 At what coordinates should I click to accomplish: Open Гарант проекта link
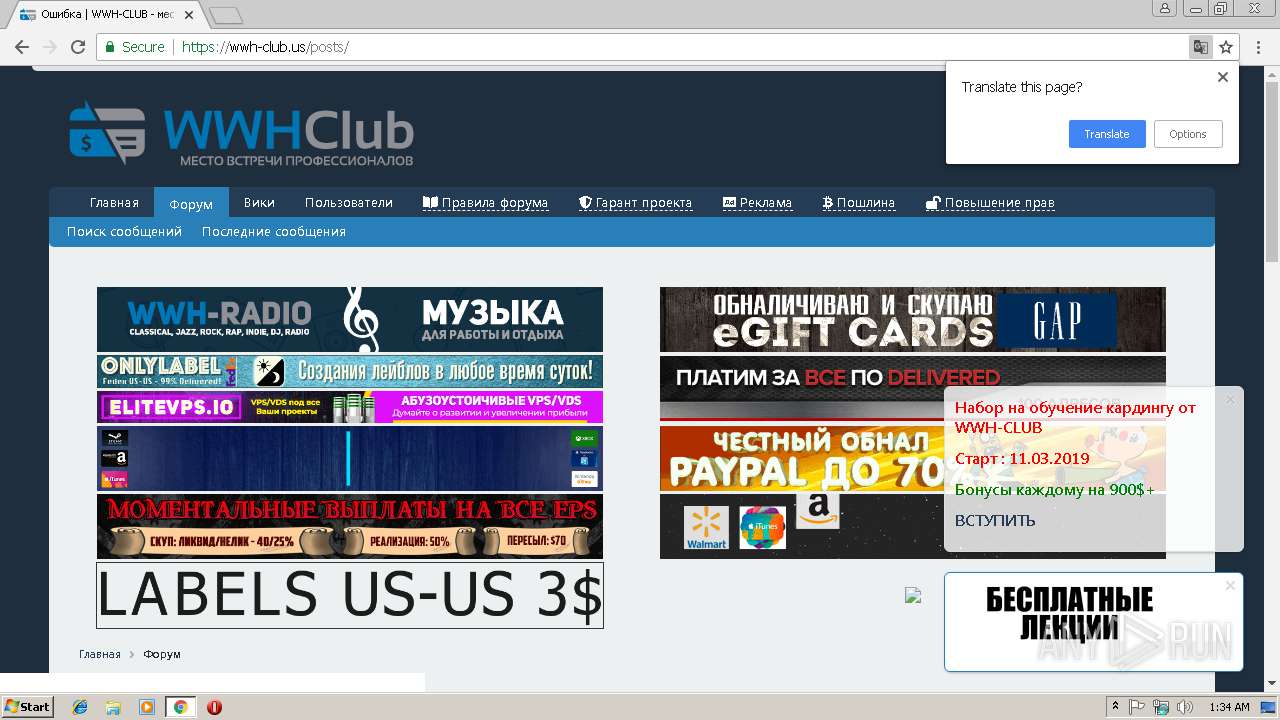pos(635,202)
